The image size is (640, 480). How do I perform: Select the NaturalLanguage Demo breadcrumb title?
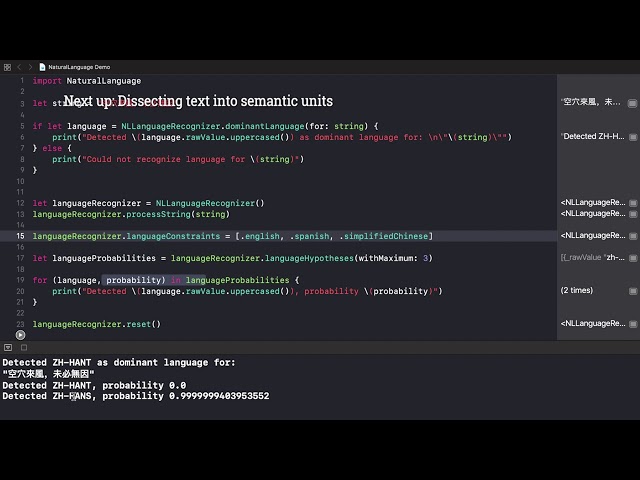click(x=79, y=67)
